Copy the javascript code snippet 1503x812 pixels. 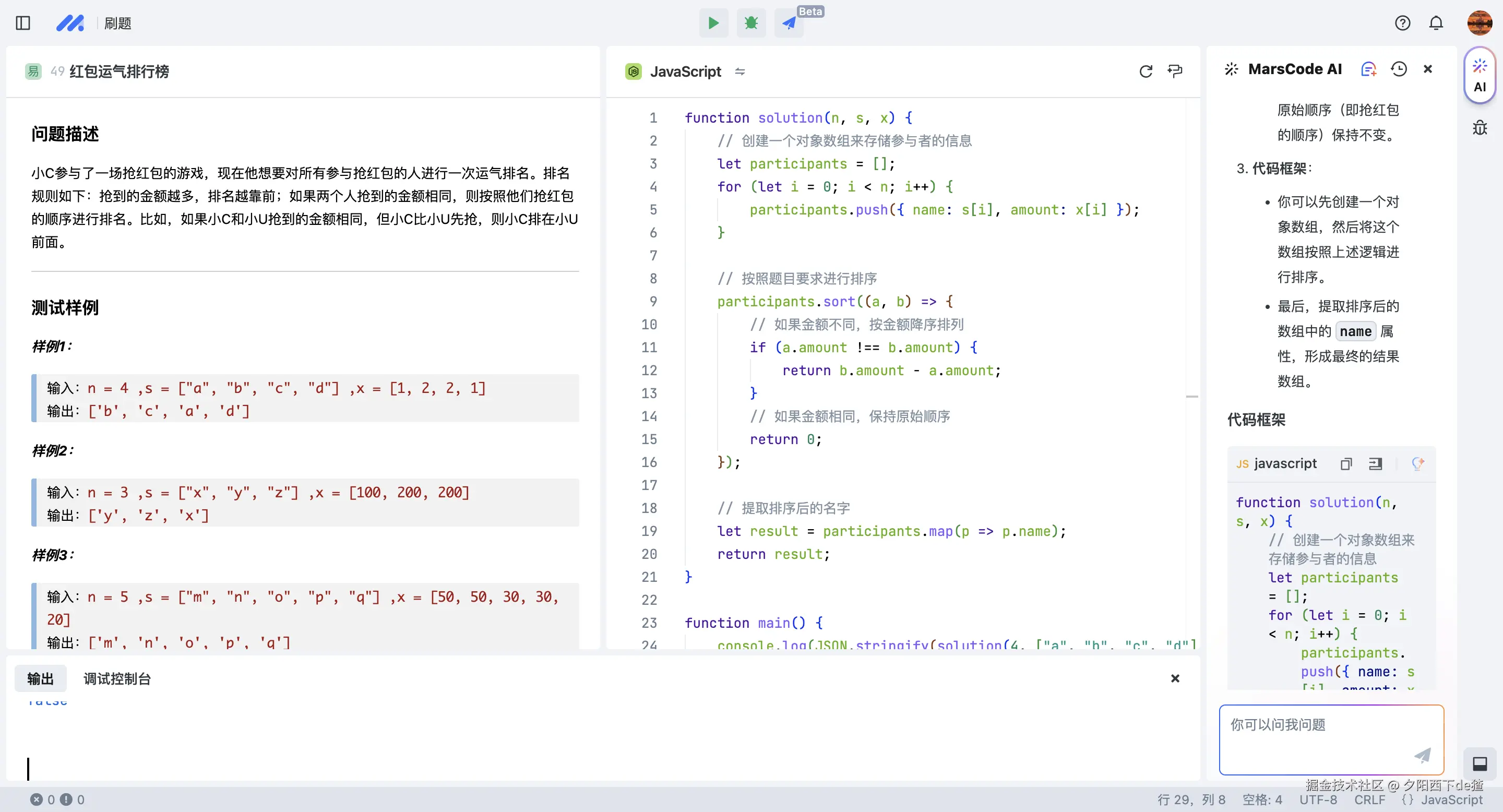[x=1346, y=464]
